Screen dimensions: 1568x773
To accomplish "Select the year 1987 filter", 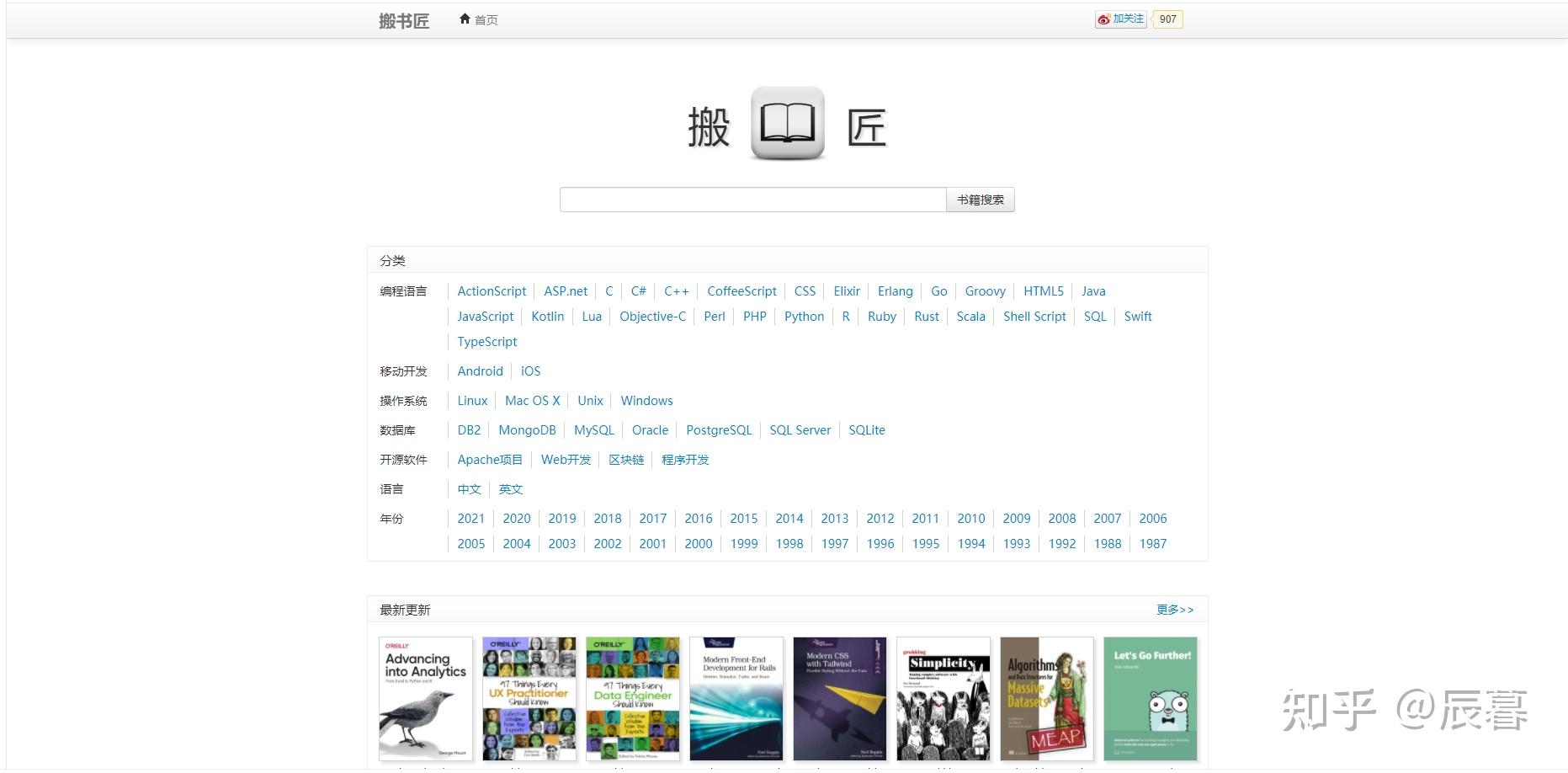I will pos(1152,543).
